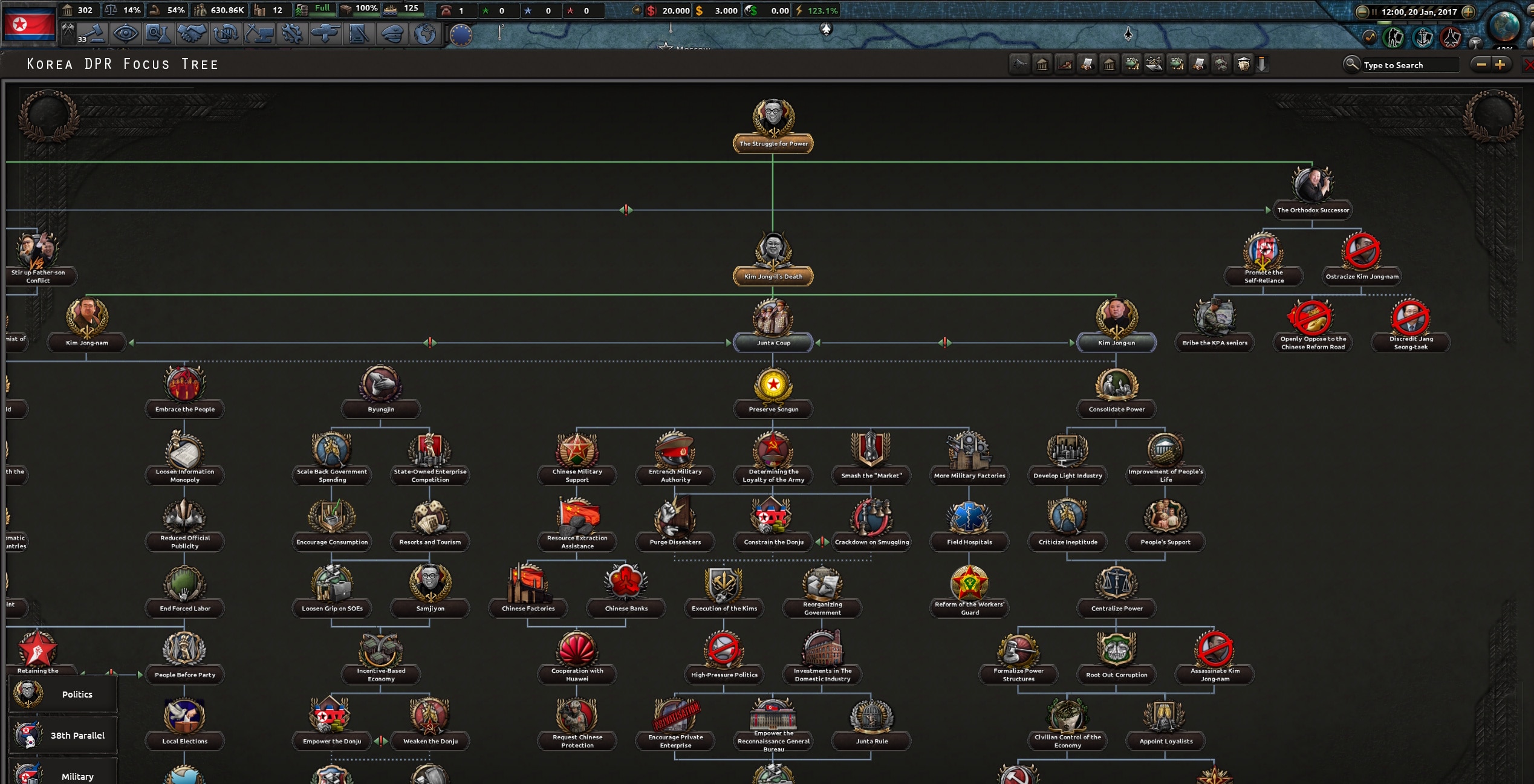1534x784 pixels.
Task: Click the date 12:00, 20 Jan, 2017
Action: (1419, 11)
